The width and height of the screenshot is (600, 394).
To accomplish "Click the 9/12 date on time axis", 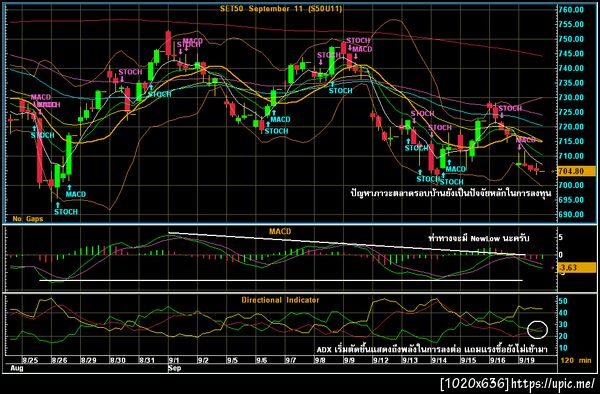I will pos(380,360).
